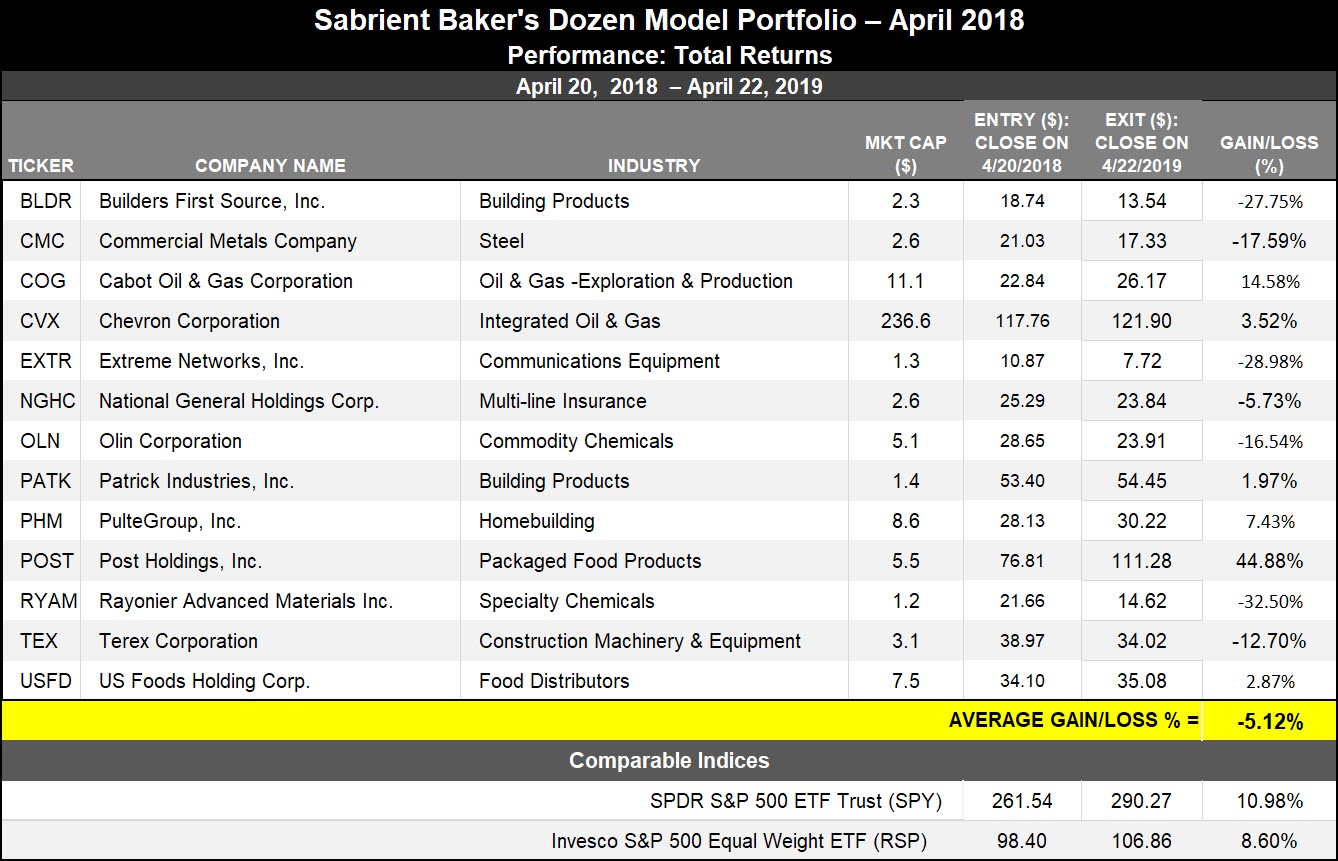Select the CMC ticker cell
The height and width of the screenshot is (861, 1338).
click(x=42, y=241)
